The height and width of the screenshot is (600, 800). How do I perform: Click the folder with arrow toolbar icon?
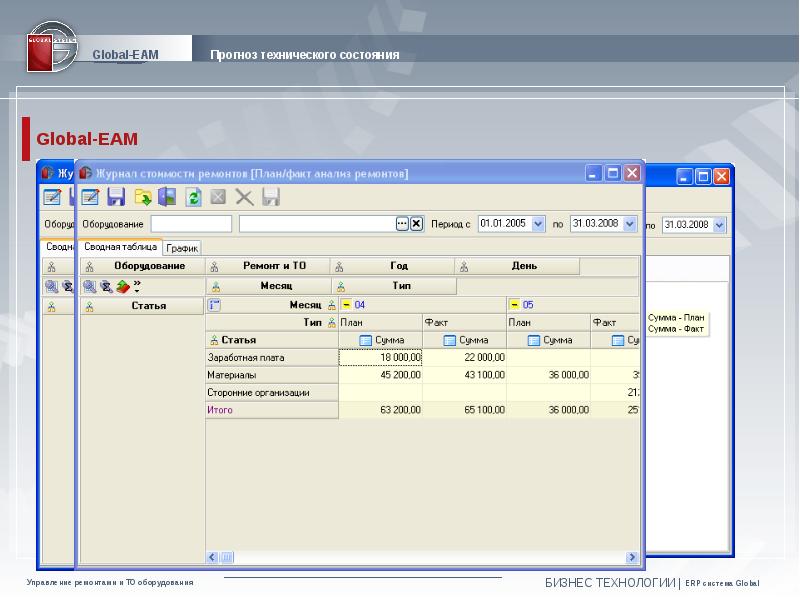143,197
